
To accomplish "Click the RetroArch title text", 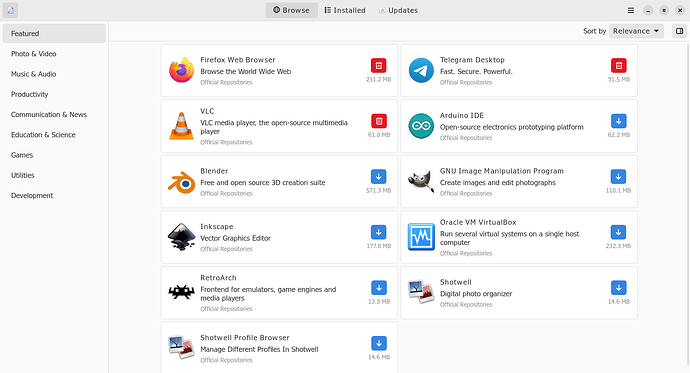I will pyautogui.click(x=218, y=278).
